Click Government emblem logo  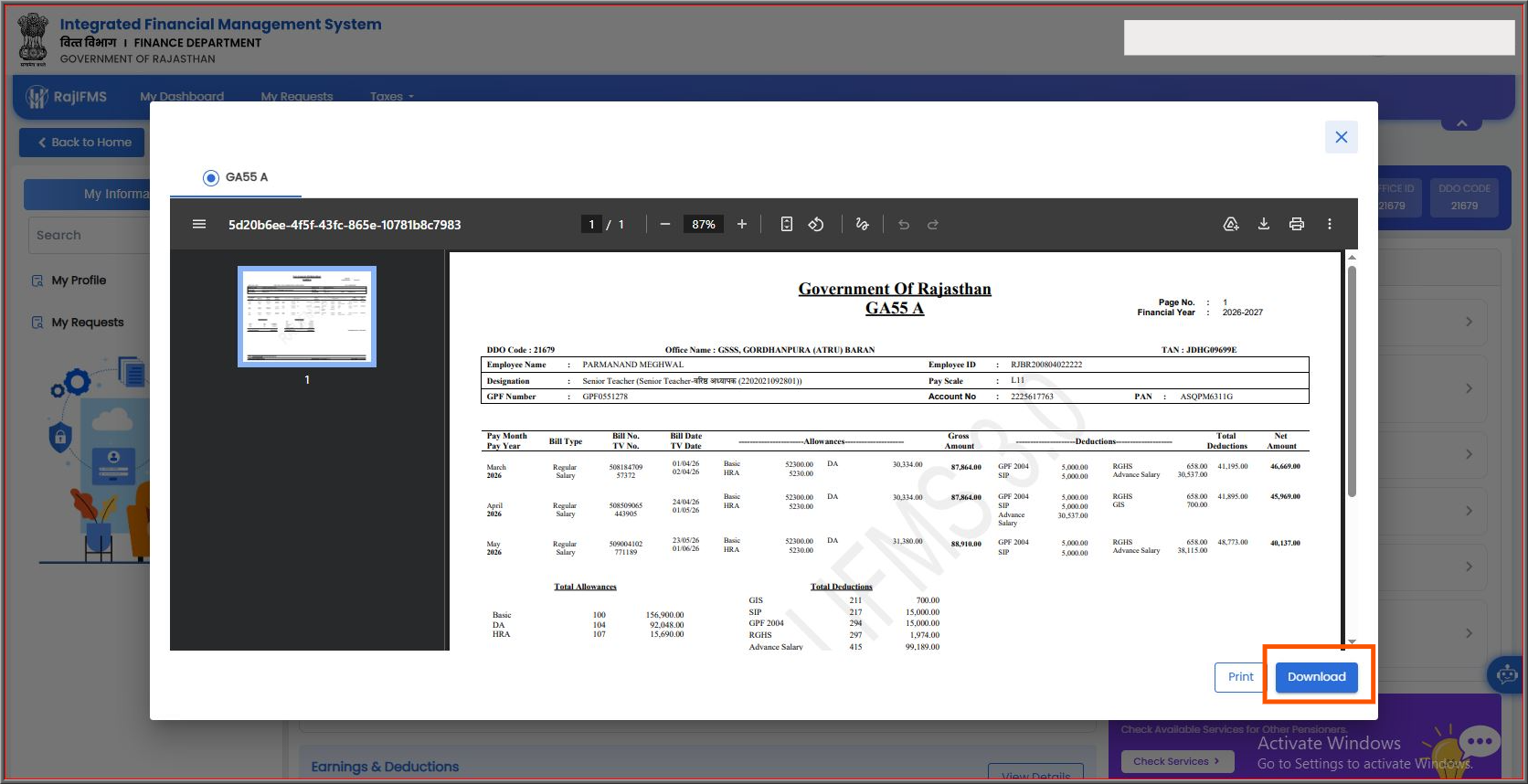34,39
